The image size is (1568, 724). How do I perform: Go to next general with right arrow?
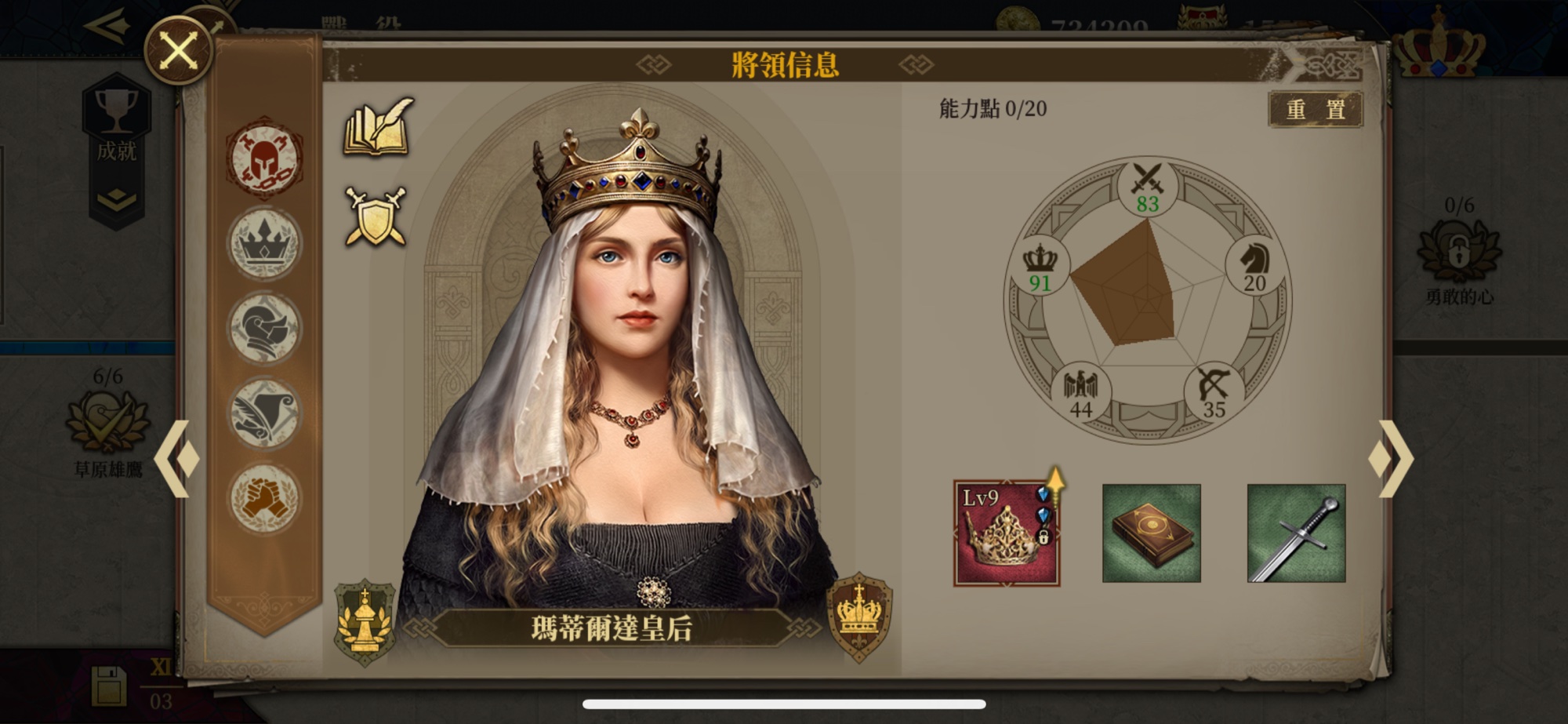pos(1391,459)
